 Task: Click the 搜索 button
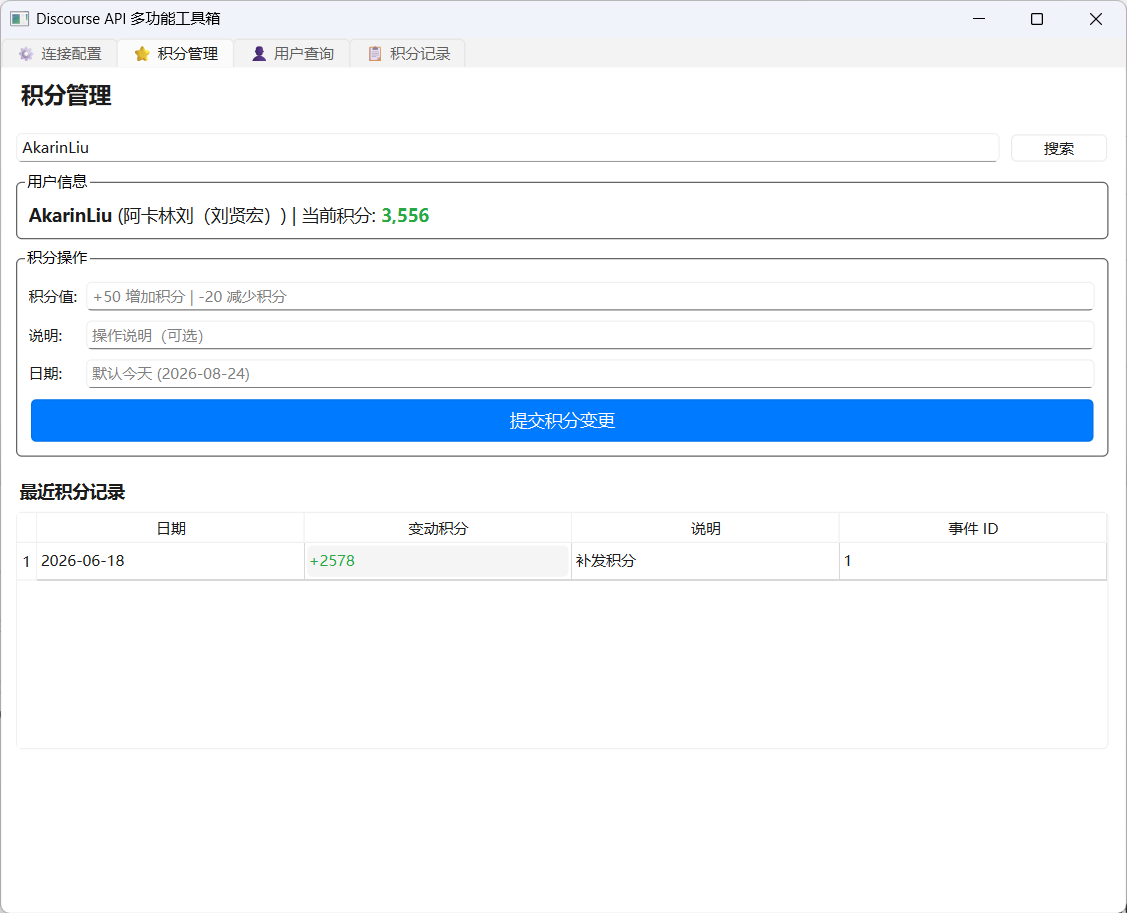pos(1059,148)
